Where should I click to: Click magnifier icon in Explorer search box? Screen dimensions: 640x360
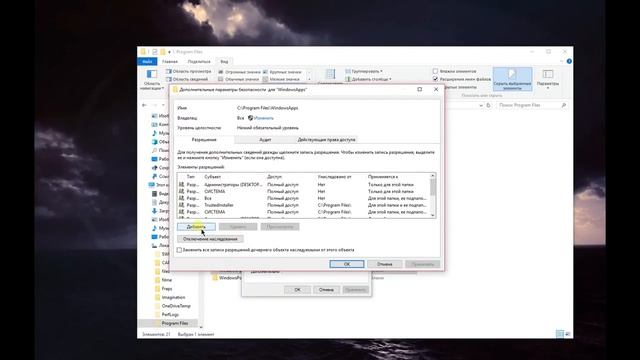click(x=564, y=105)
